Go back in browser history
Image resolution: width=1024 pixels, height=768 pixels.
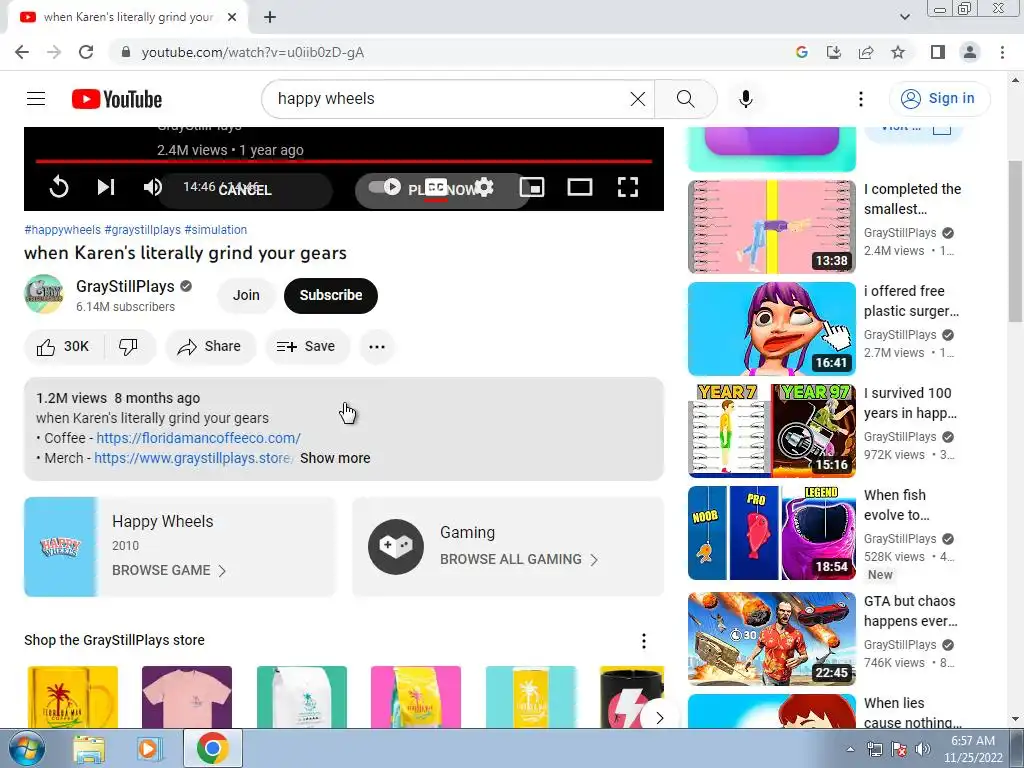point(22,52)
